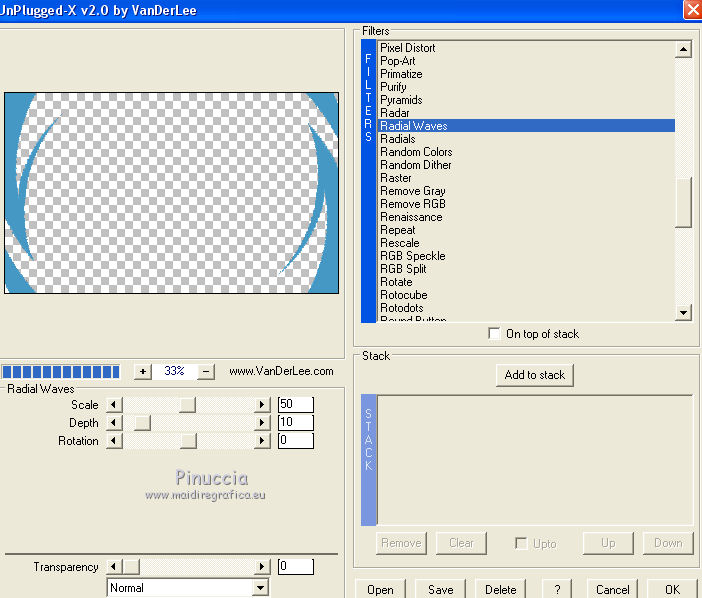
Task: Increase Depth with the right arrow
Action: point(262,423)
